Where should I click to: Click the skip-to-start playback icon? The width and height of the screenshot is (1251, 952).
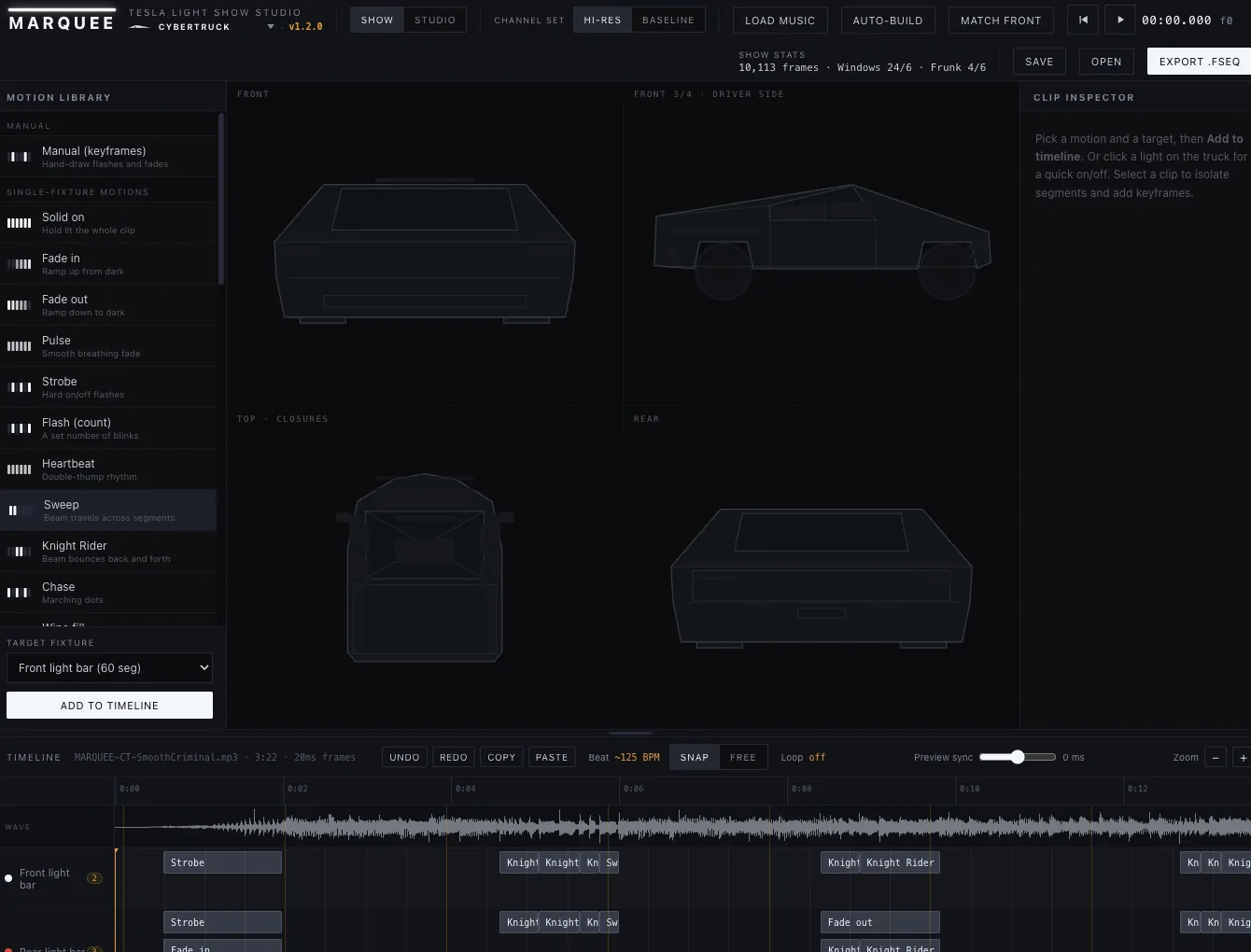[x=1083, y=20]
